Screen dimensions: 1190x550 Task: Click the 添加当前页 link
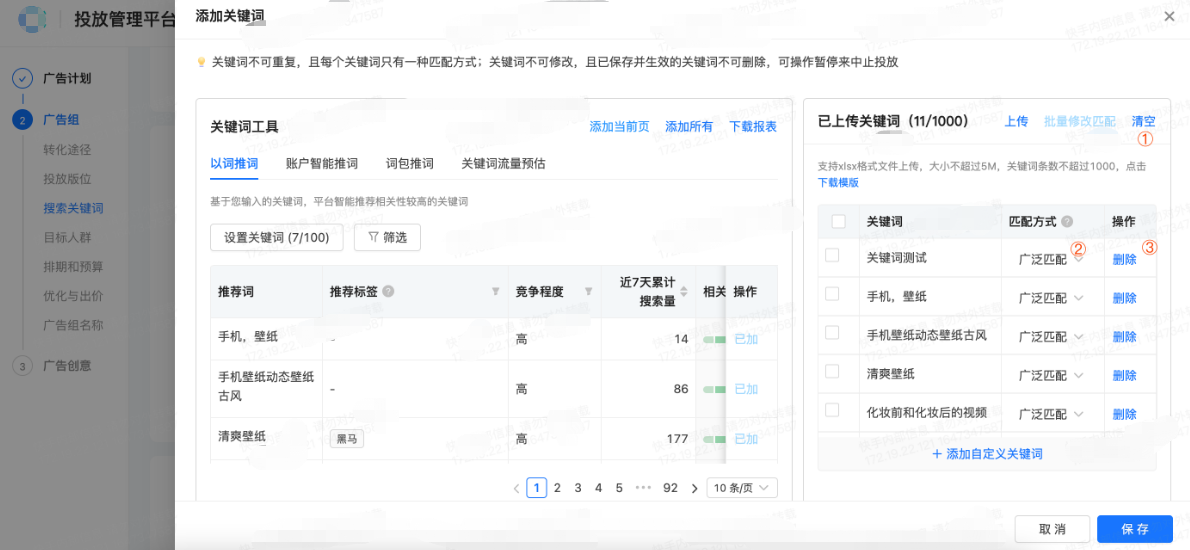619,127
